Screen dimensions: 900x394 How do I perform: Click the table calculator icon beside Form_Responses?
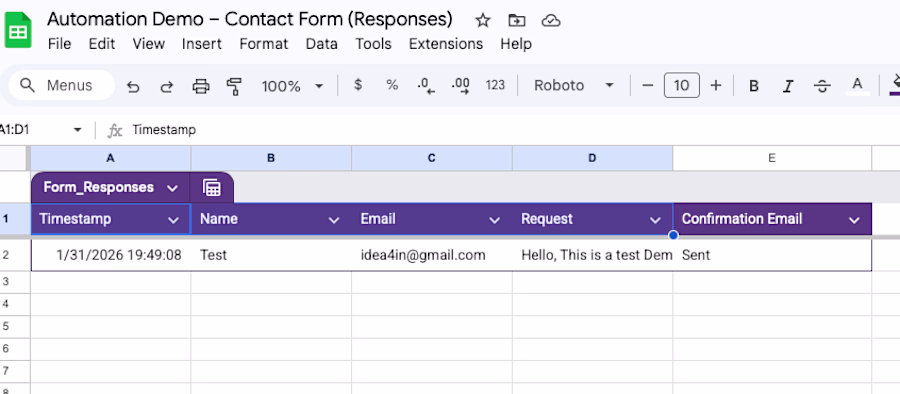click(x=212, y=188)
